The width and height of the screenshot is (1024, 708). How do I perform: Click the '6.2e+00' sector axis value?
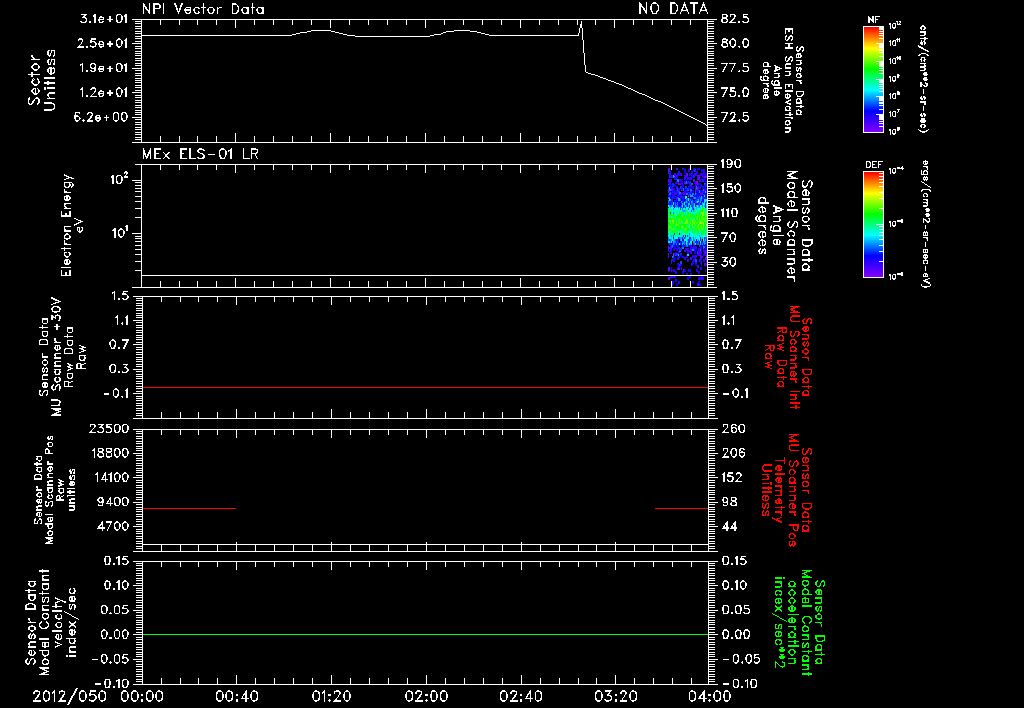(x=102, y=117)
